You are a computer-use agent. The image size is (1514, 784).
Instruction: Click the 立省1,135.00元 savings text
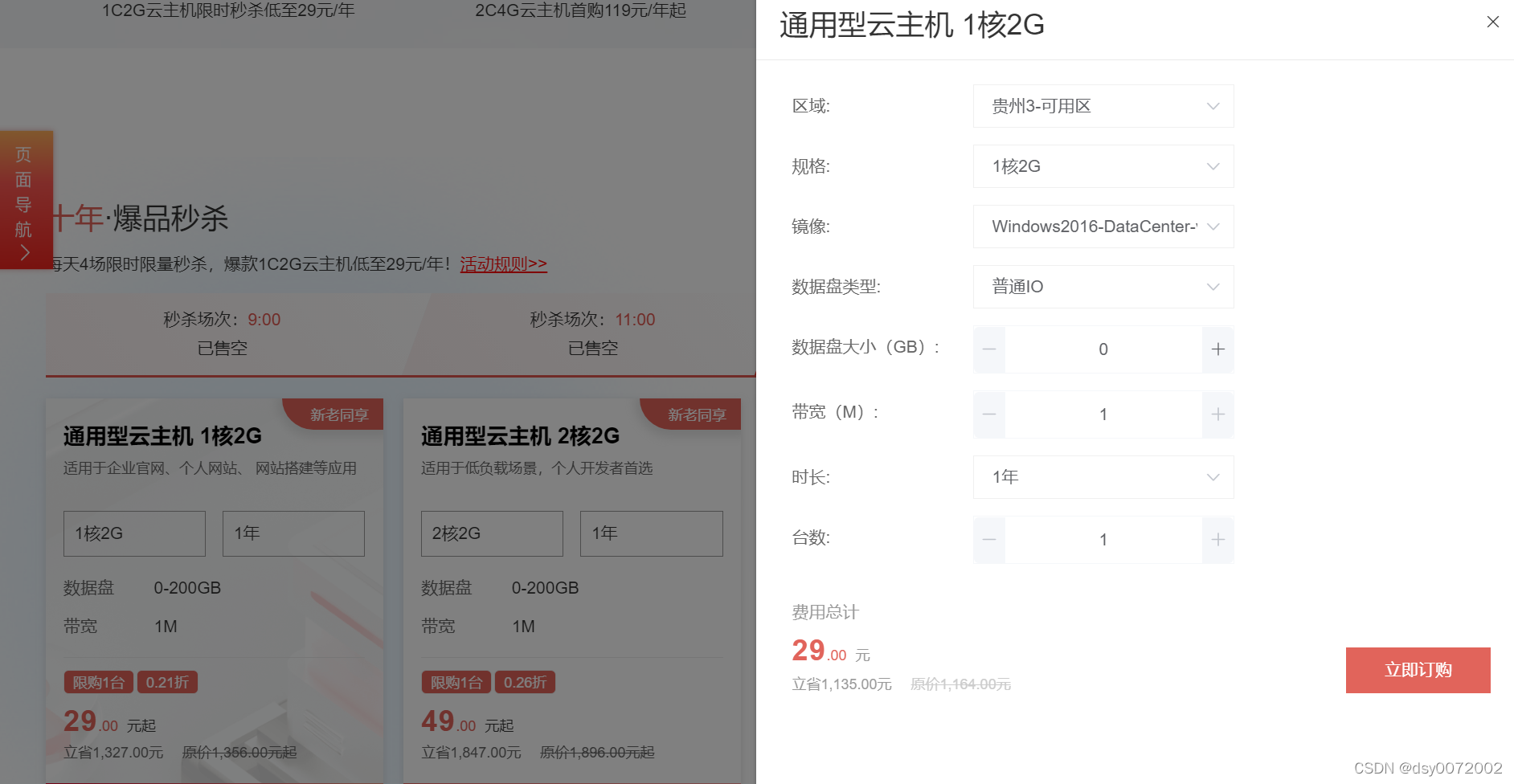[841, 684]
